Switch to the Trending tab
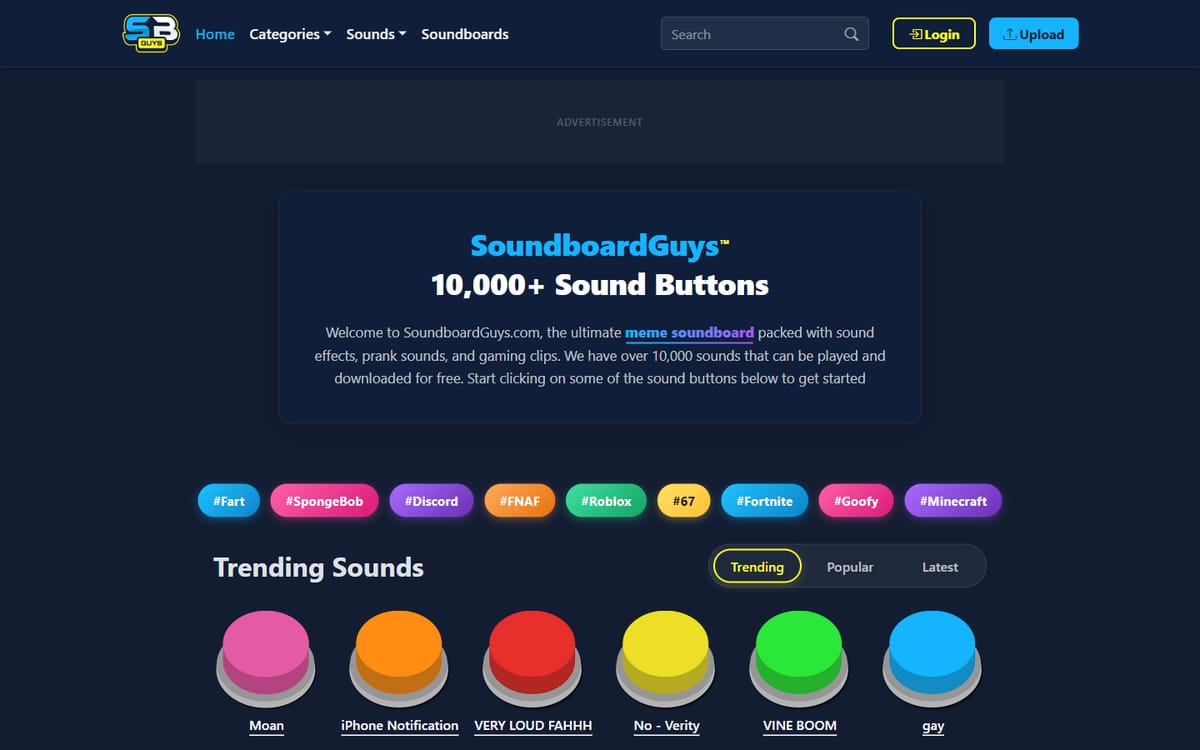Viewport: 1200px width, 750px height. [757, 566]
